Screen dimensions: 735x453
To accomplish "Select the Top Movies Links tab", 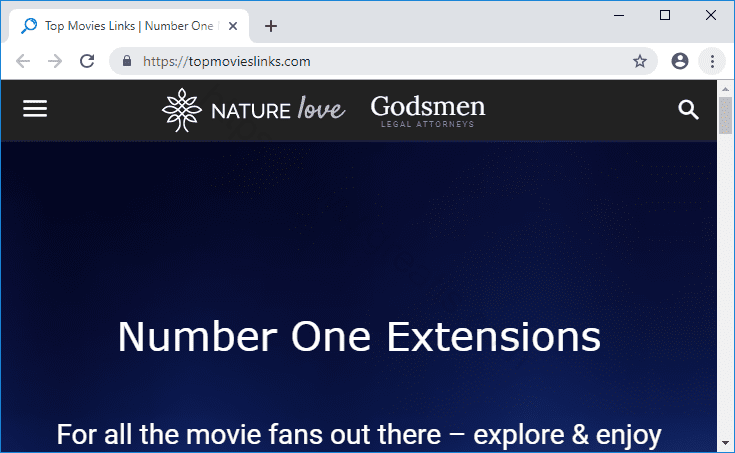I will coord(129,26).
